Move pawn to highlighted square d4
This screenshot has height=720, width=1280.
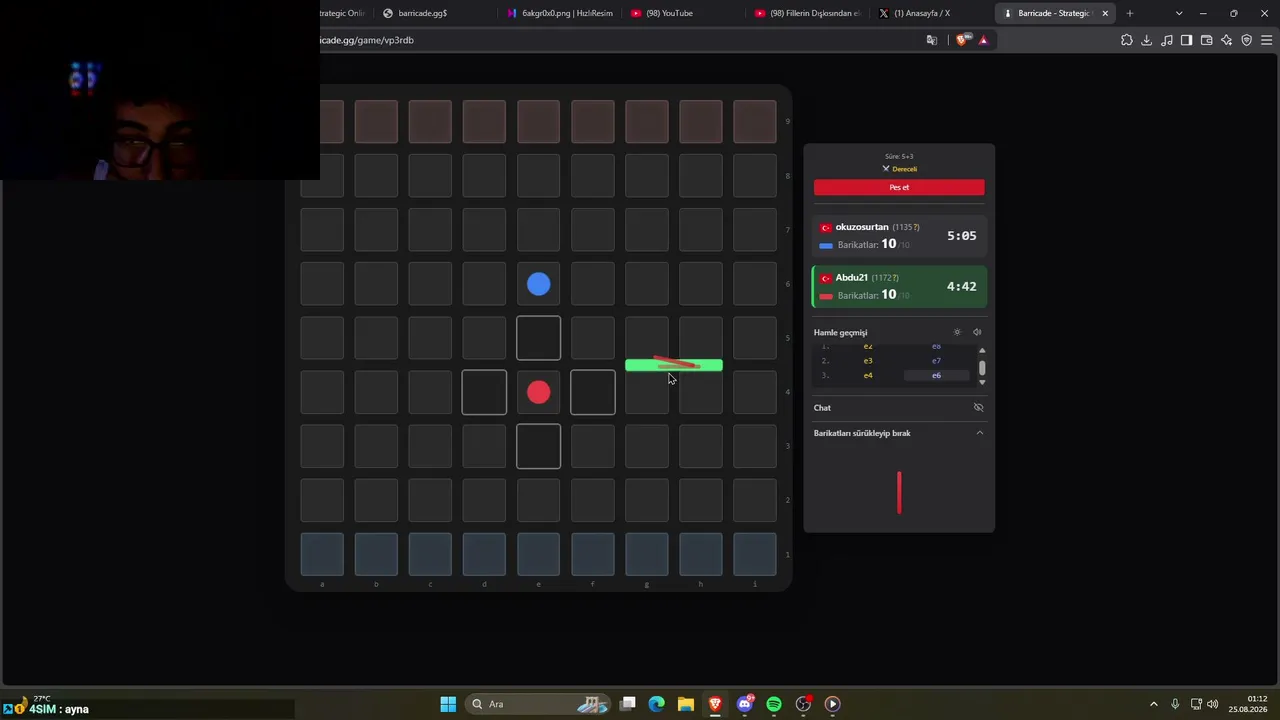pyautogui.click(x=484, y=392)
